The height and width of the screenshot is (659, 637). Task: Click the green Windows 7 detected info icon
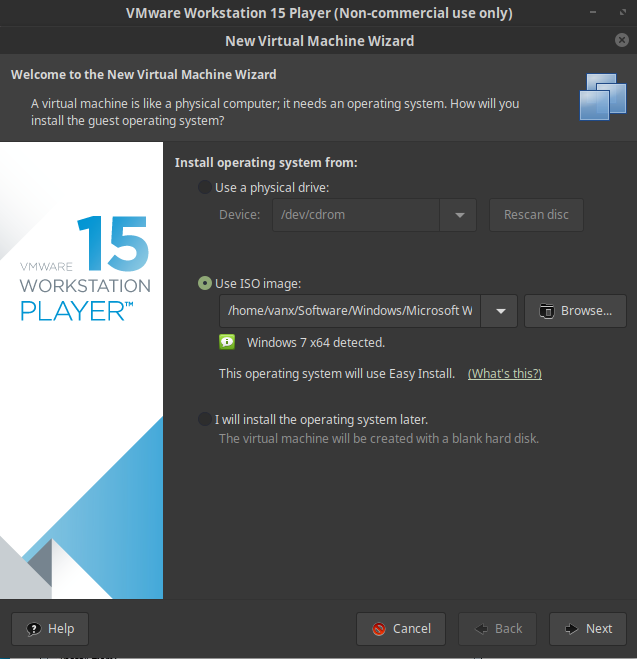227,342
